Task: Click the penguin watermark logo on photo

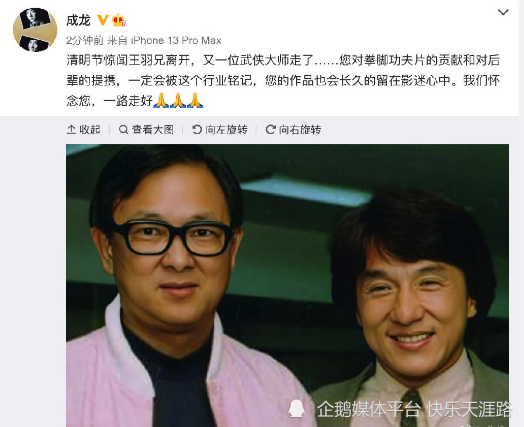Action: coord(296,409)
